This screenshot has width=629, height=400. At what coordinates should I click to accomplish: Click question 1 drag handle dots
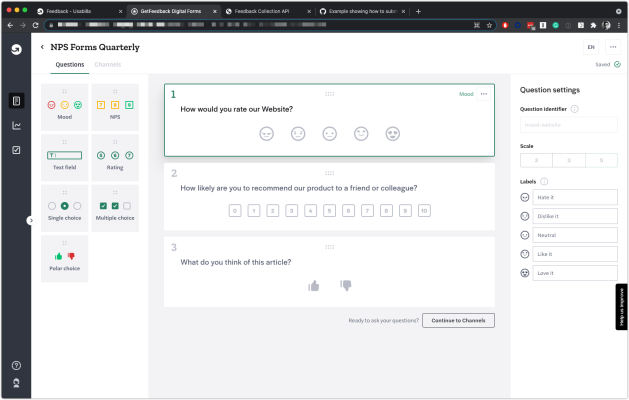tap(329, 94)
